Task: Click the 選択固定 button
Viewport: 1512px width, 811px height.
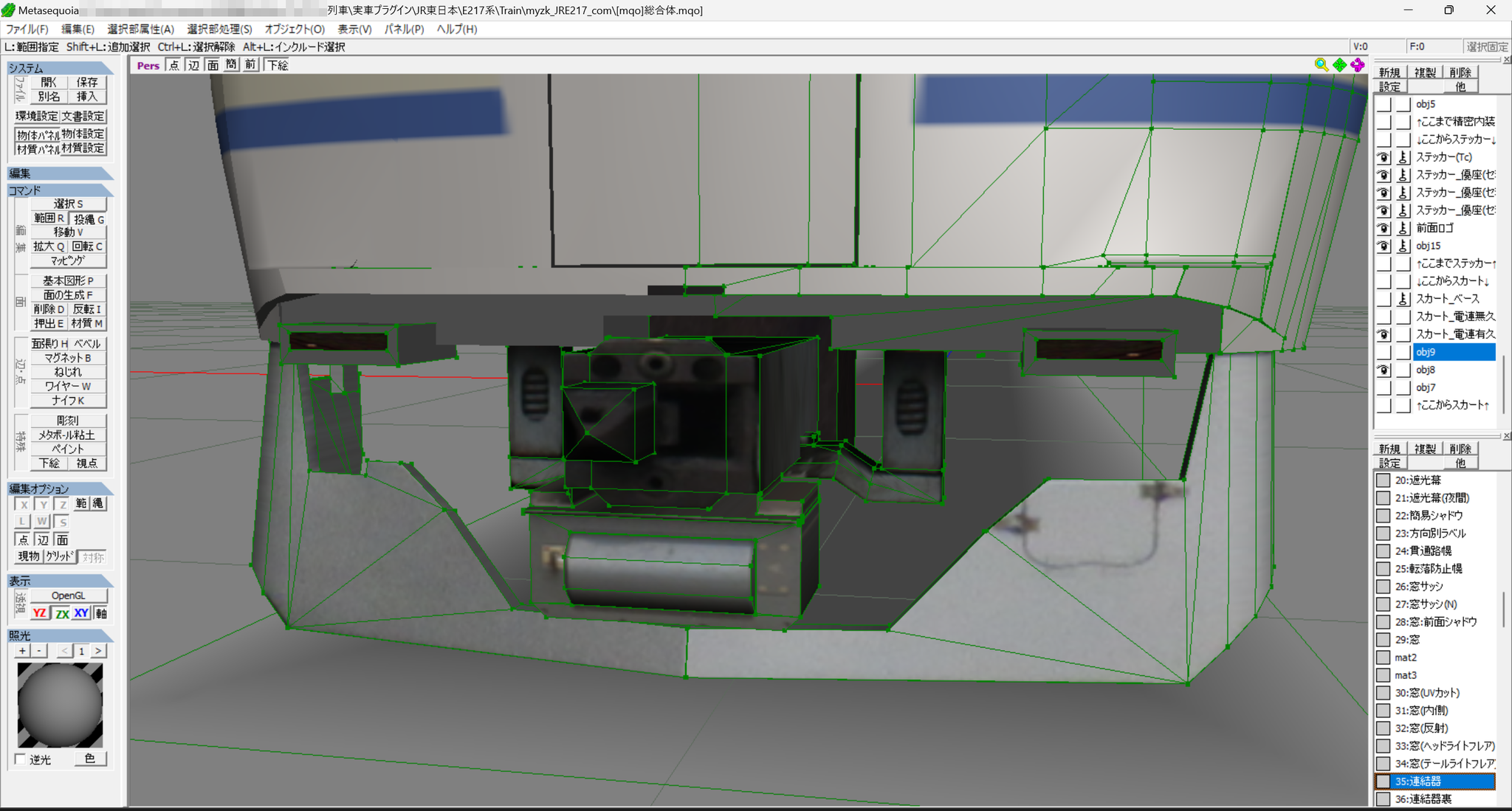Action: point(1486,46)
